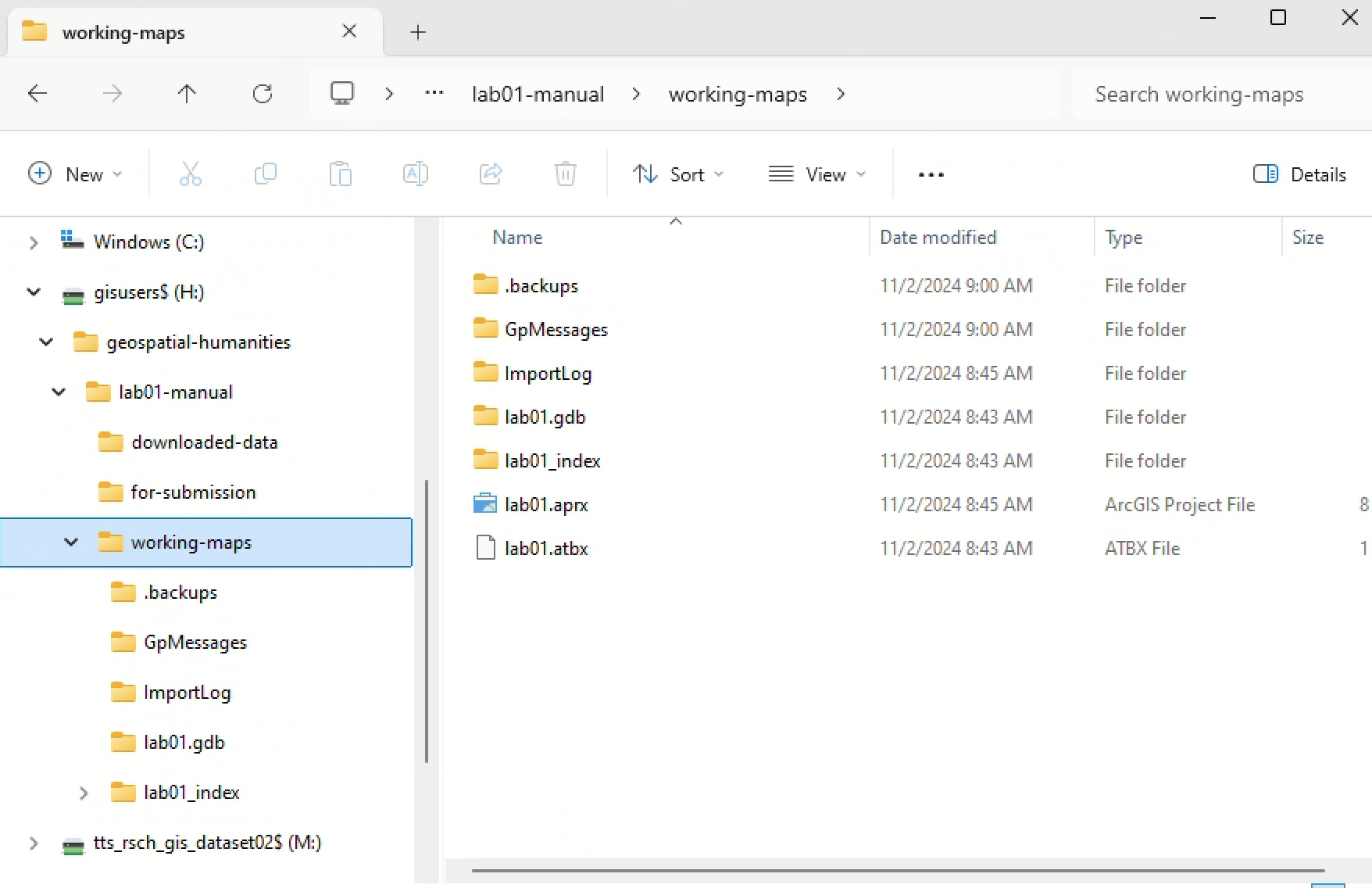Click the Paste clipboard icon
Viewport: 1372px width, 888px height.
[x=340, y=174]
